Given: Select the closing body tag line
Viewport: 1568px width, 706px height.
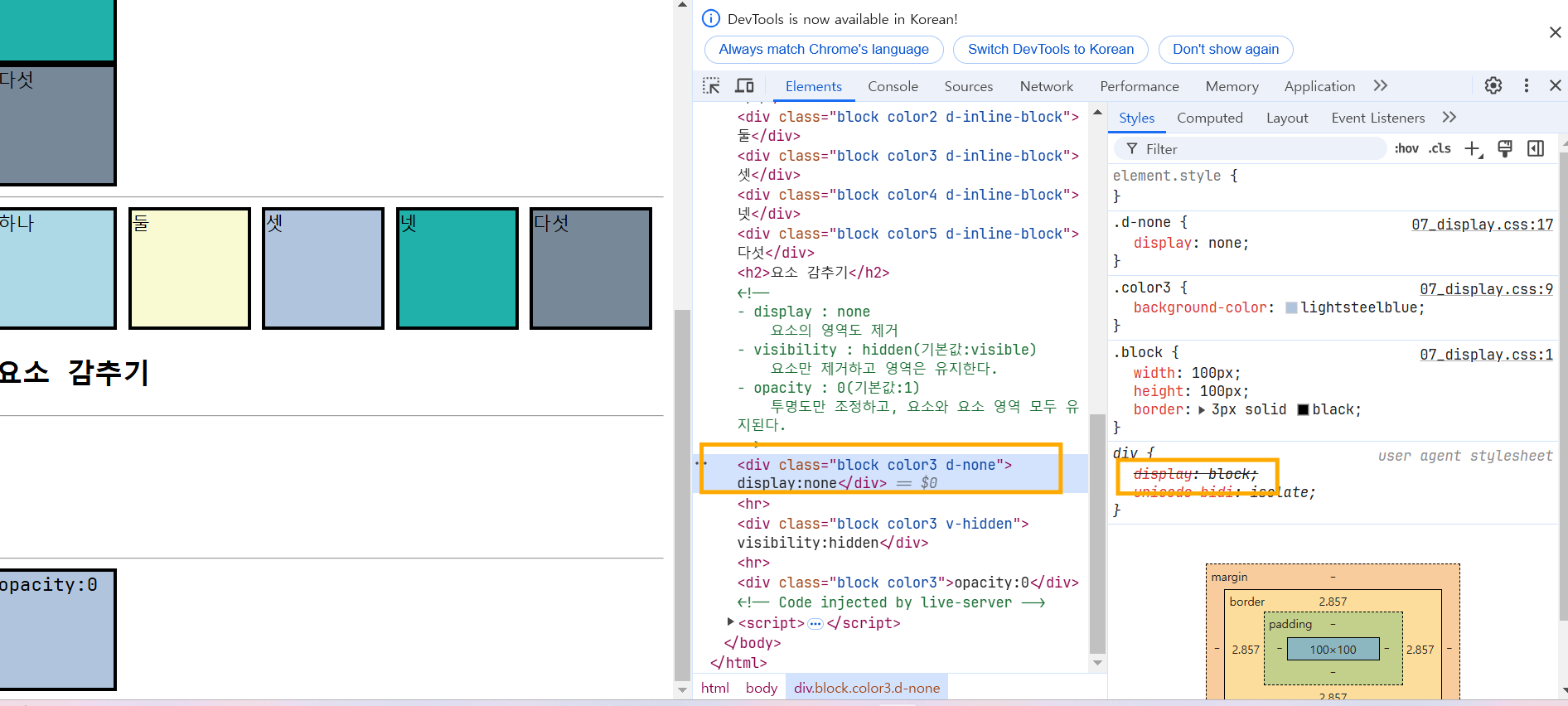Looking at the screenshot, I should pos(753,642).
